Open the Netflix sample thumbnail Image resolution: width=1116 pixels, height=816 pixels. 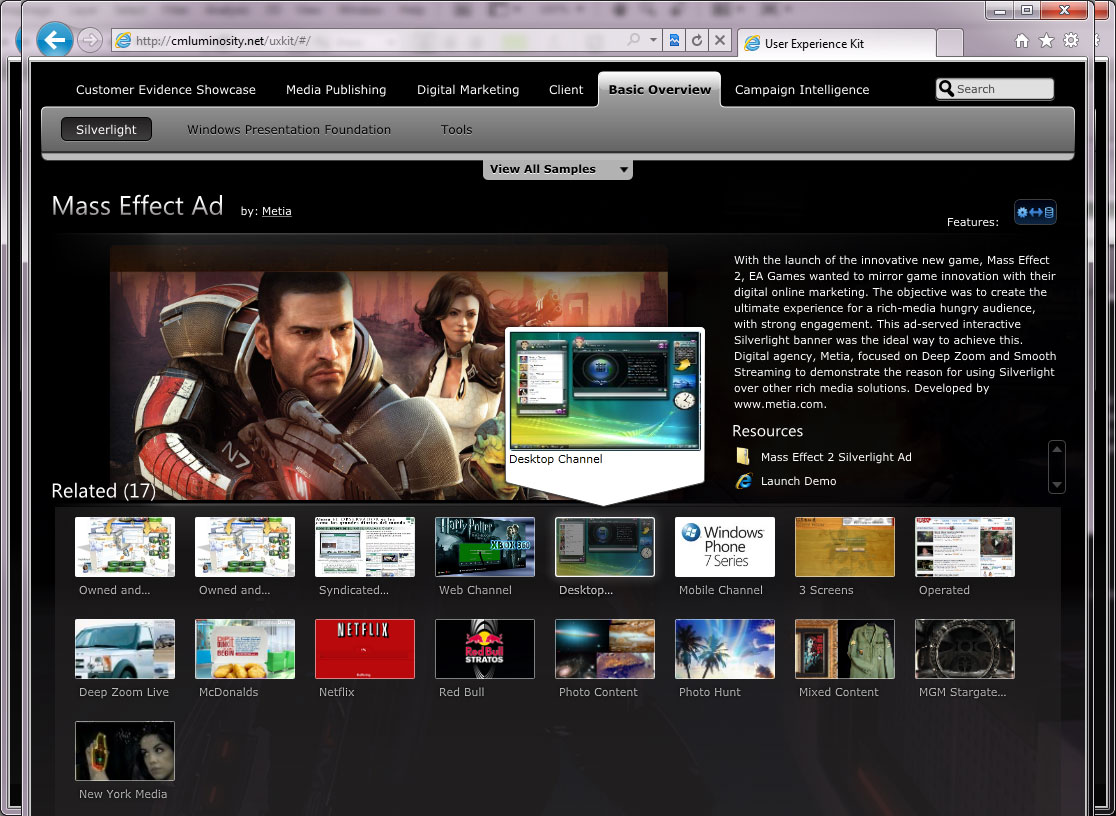coord(364,649)
